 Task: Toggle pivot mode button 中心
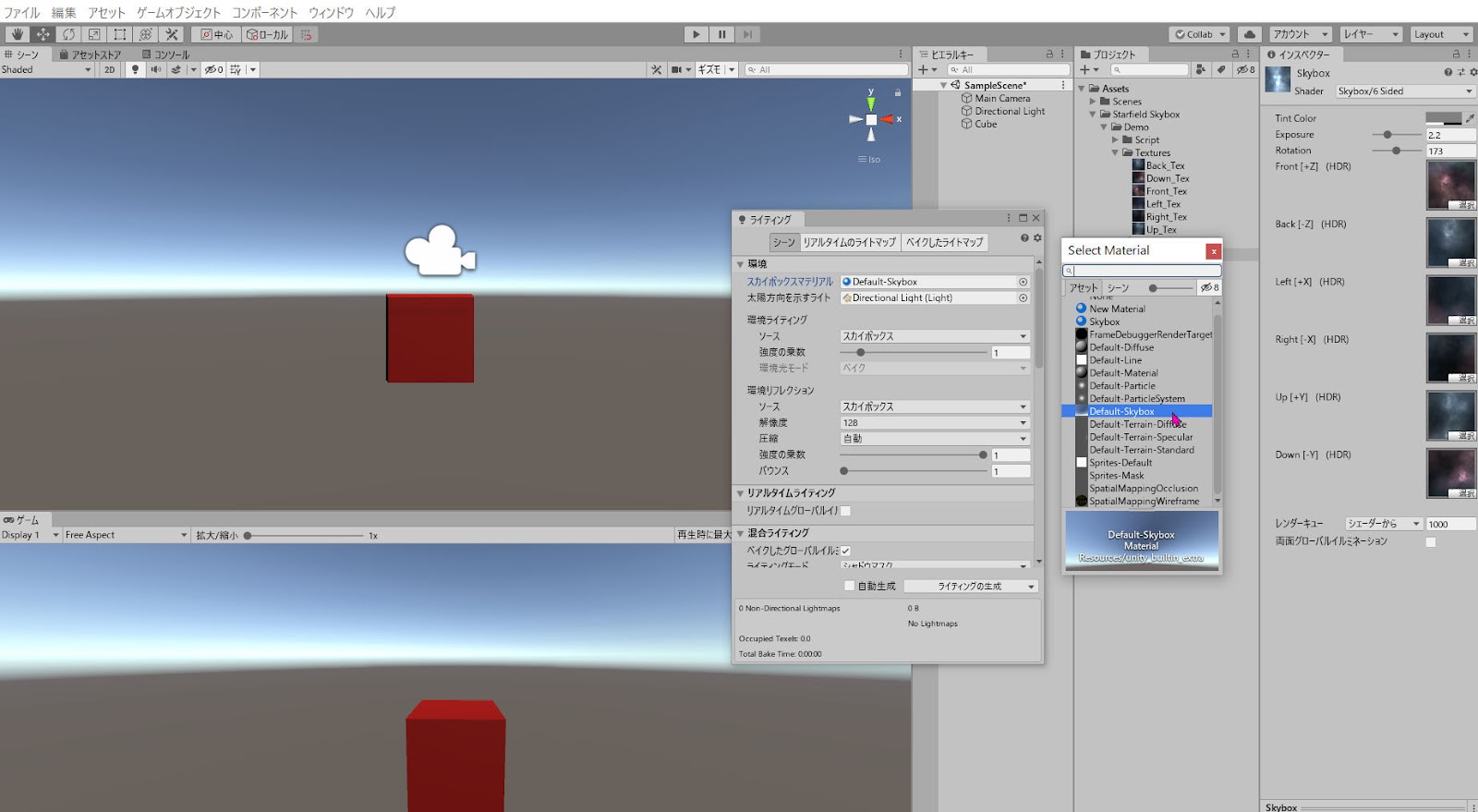pyautogui.click(x=217, y=34)
